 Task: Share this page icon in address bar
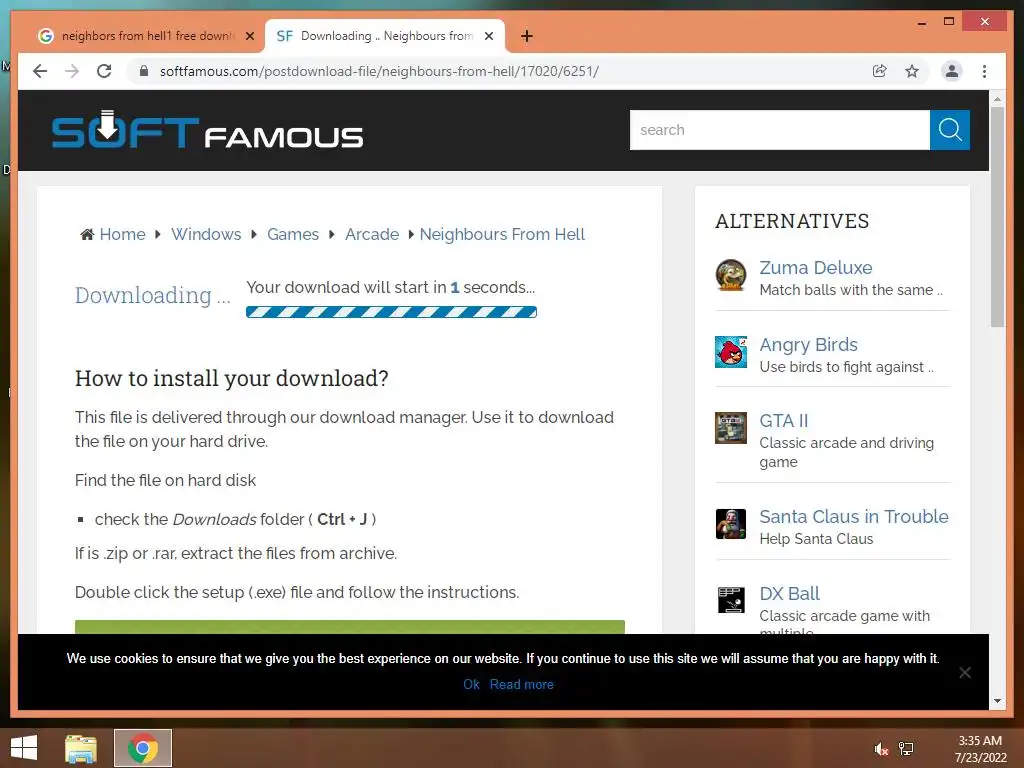(880, 71)
